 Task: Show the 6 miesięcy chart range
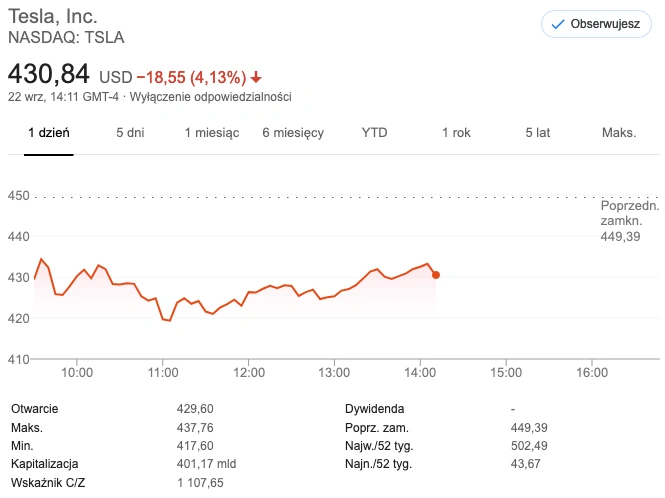(293, 133)
